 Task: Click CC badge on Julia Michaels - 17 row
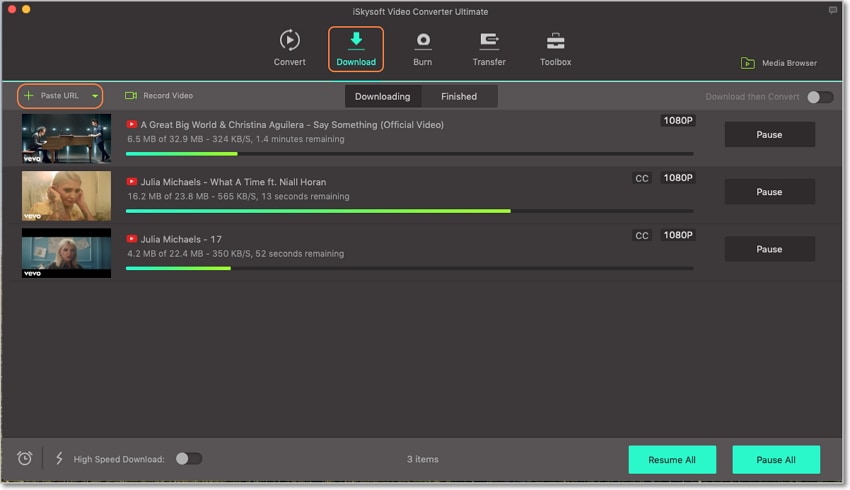(641, 235)
